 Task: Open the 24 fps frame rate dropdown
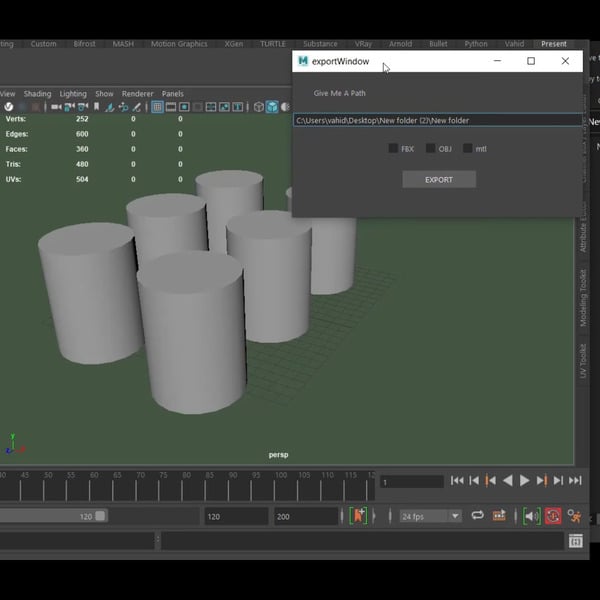430,516
